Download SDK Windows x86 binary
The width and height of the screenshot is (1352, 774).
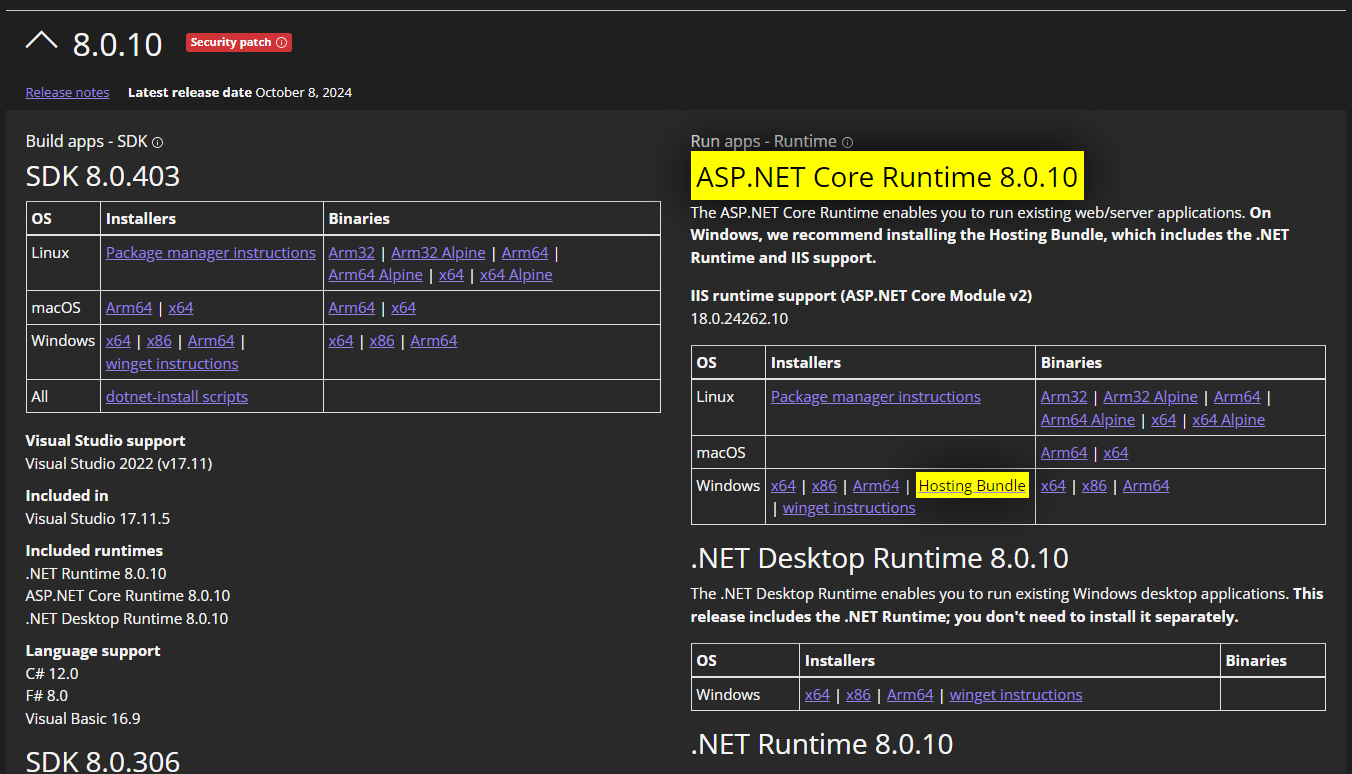tap(382, 341)
